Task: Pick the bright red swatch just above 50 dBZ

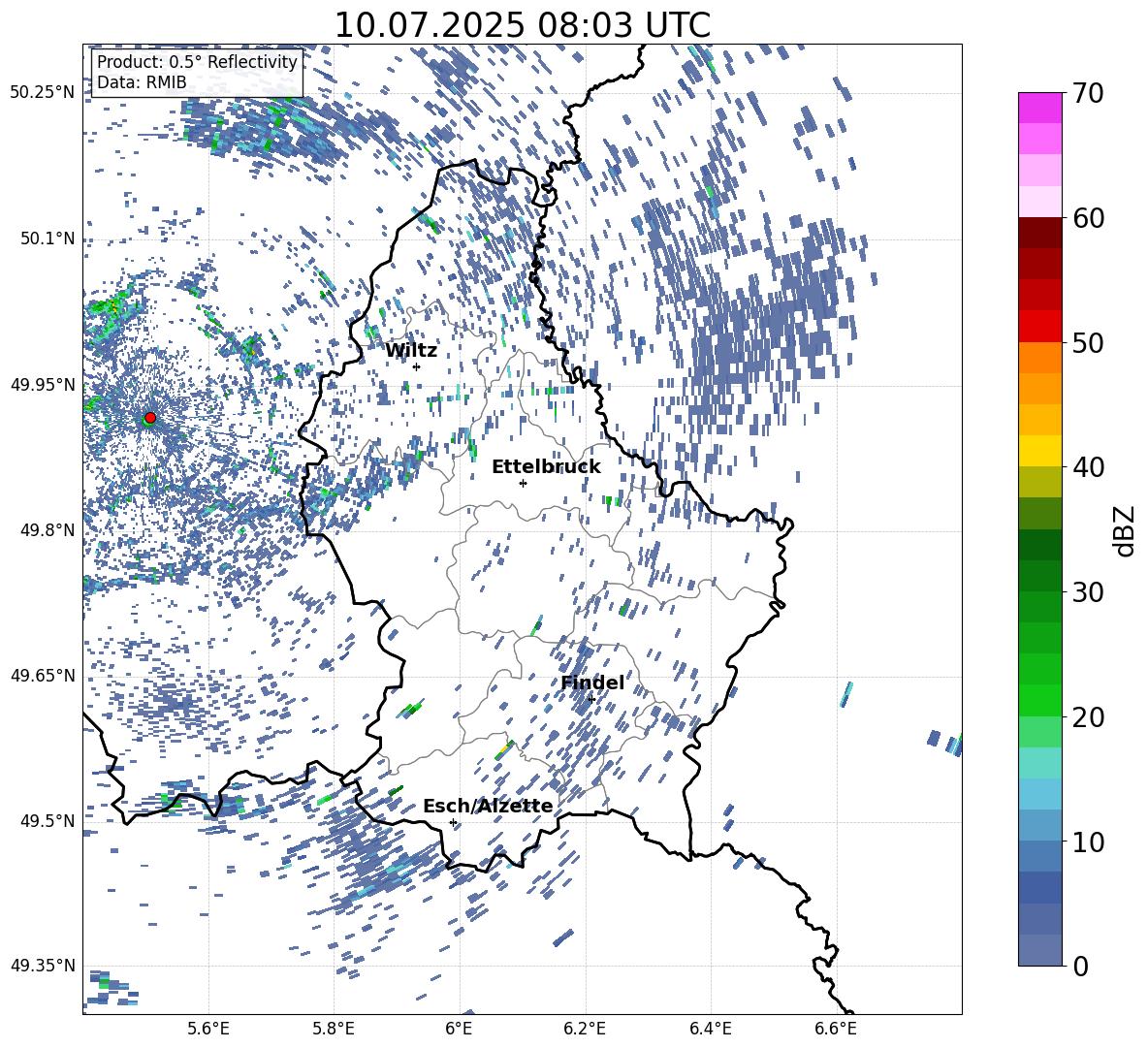Action: click(x=1039, y=327)
